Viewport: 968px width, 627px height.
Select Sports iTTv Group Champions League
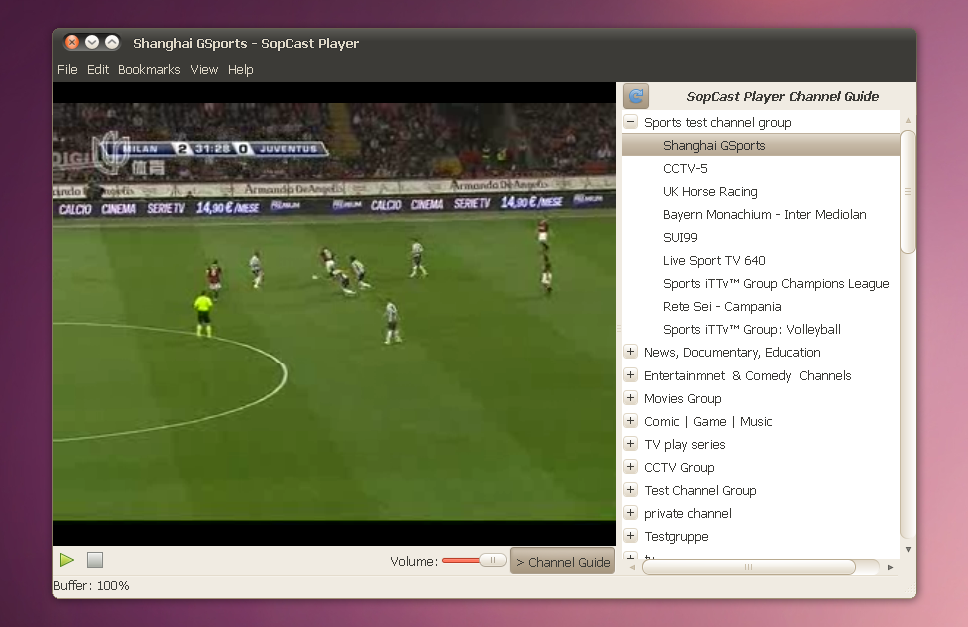[x=761, y=283]
